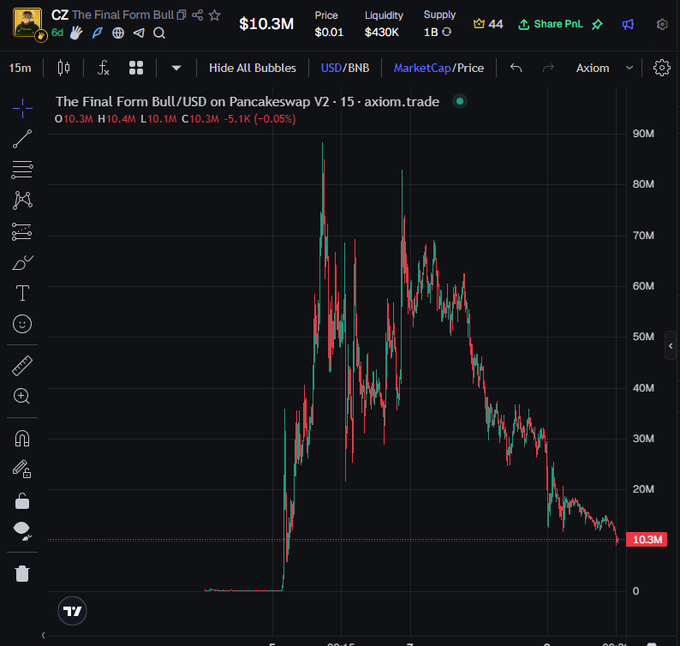Open the layout grid selector
This screenshot has width=680, height=646.
tap(136, 68)
